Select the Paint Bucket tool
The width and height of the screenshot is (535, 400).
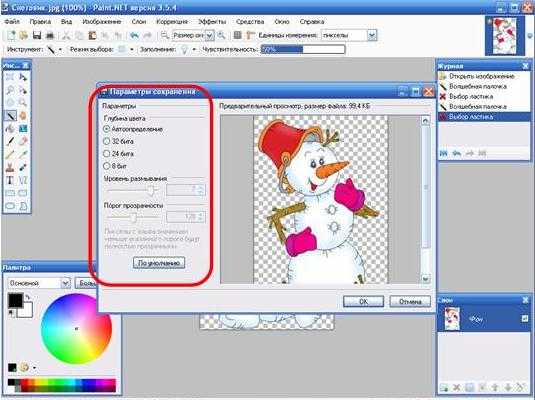point(10,129)
